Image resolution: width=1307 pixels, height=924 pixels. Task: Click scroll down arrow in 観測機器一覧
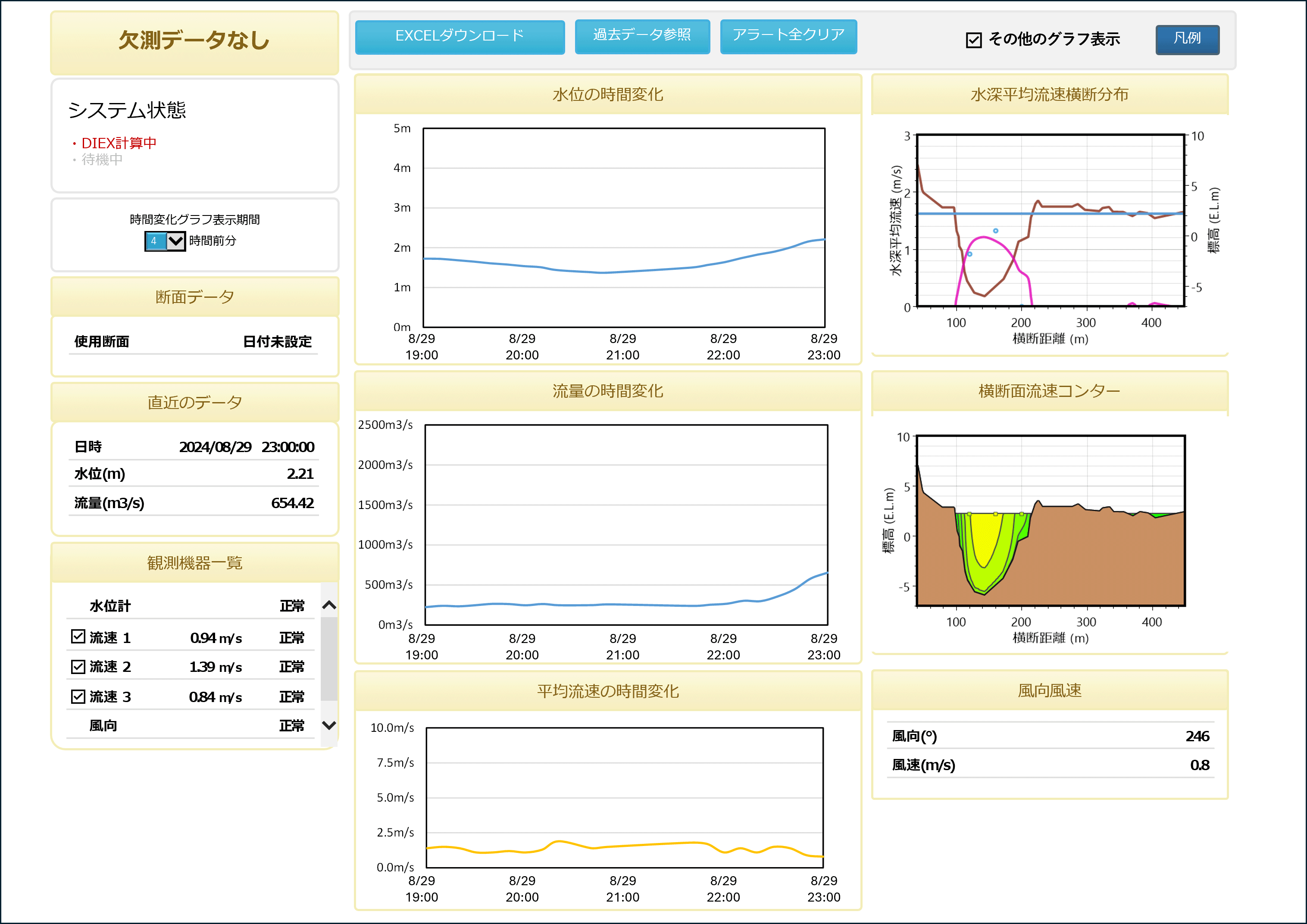329,725
